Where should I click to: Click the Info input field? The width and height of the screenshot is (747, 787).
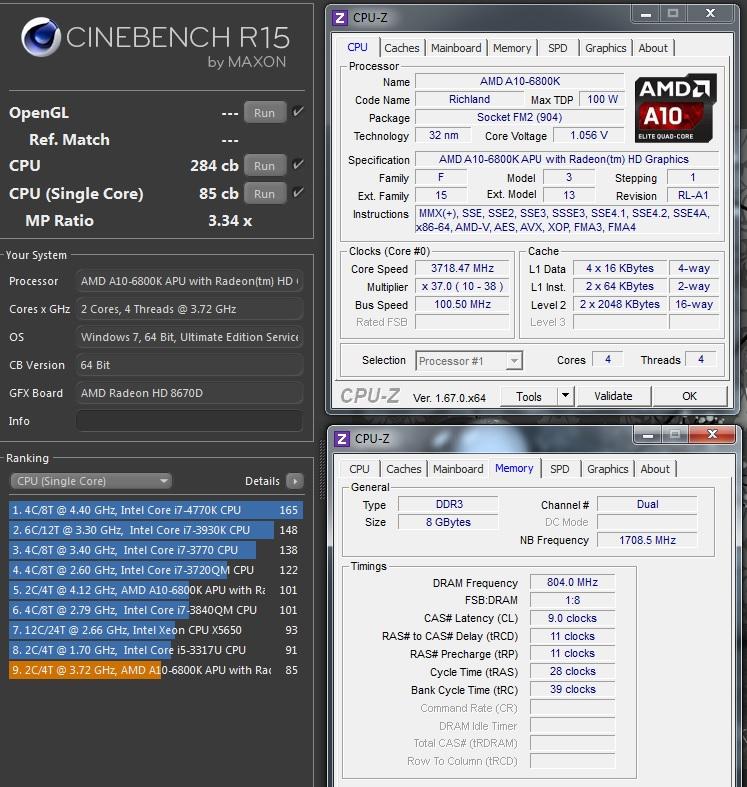[x=189, y=421]
